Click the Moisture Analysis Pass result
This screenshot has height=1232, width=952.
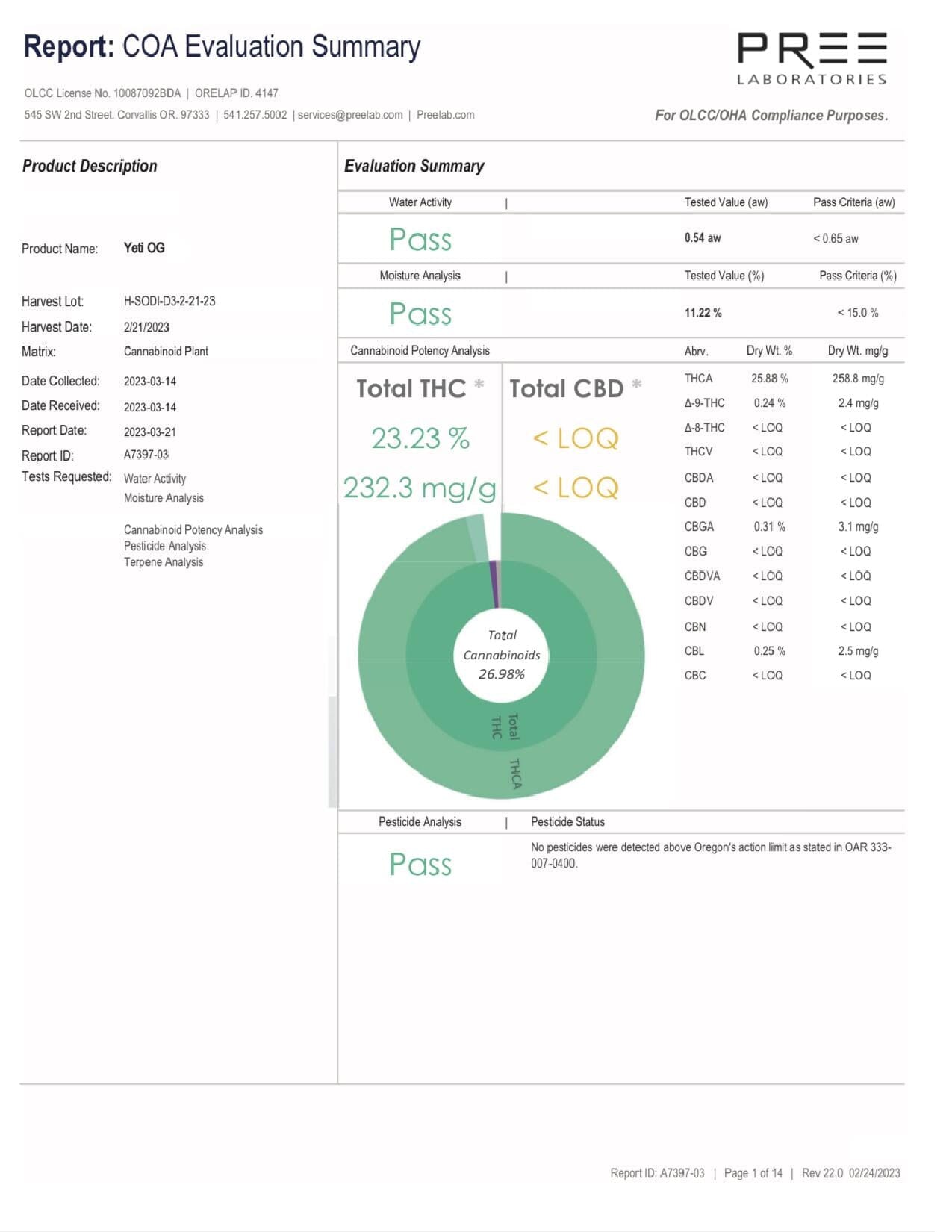(x=420, y=314)
